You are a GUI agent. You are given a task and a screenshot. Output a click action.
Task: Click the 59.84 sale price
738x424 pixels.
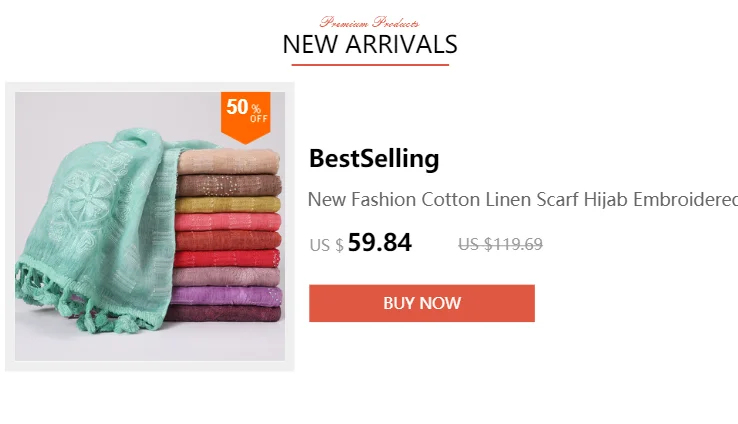pos(380,243)
